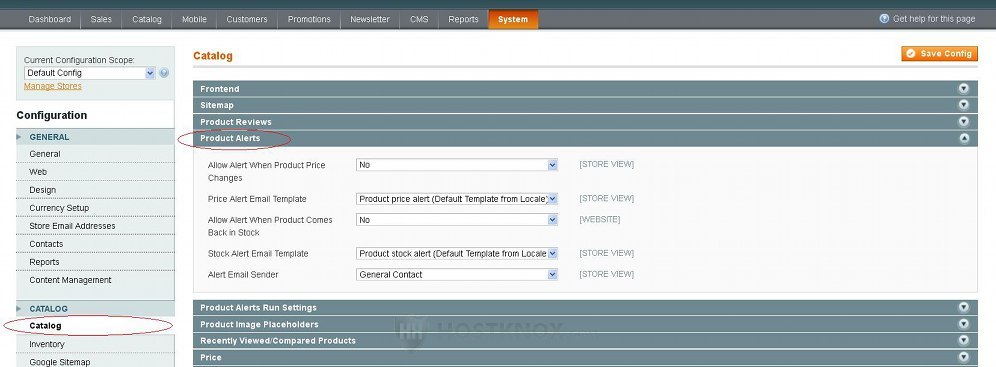The width and height of the screenshot is (996, 367).
Task: Open the Current Configuration Scope dropdown
Action: [90, 73]
